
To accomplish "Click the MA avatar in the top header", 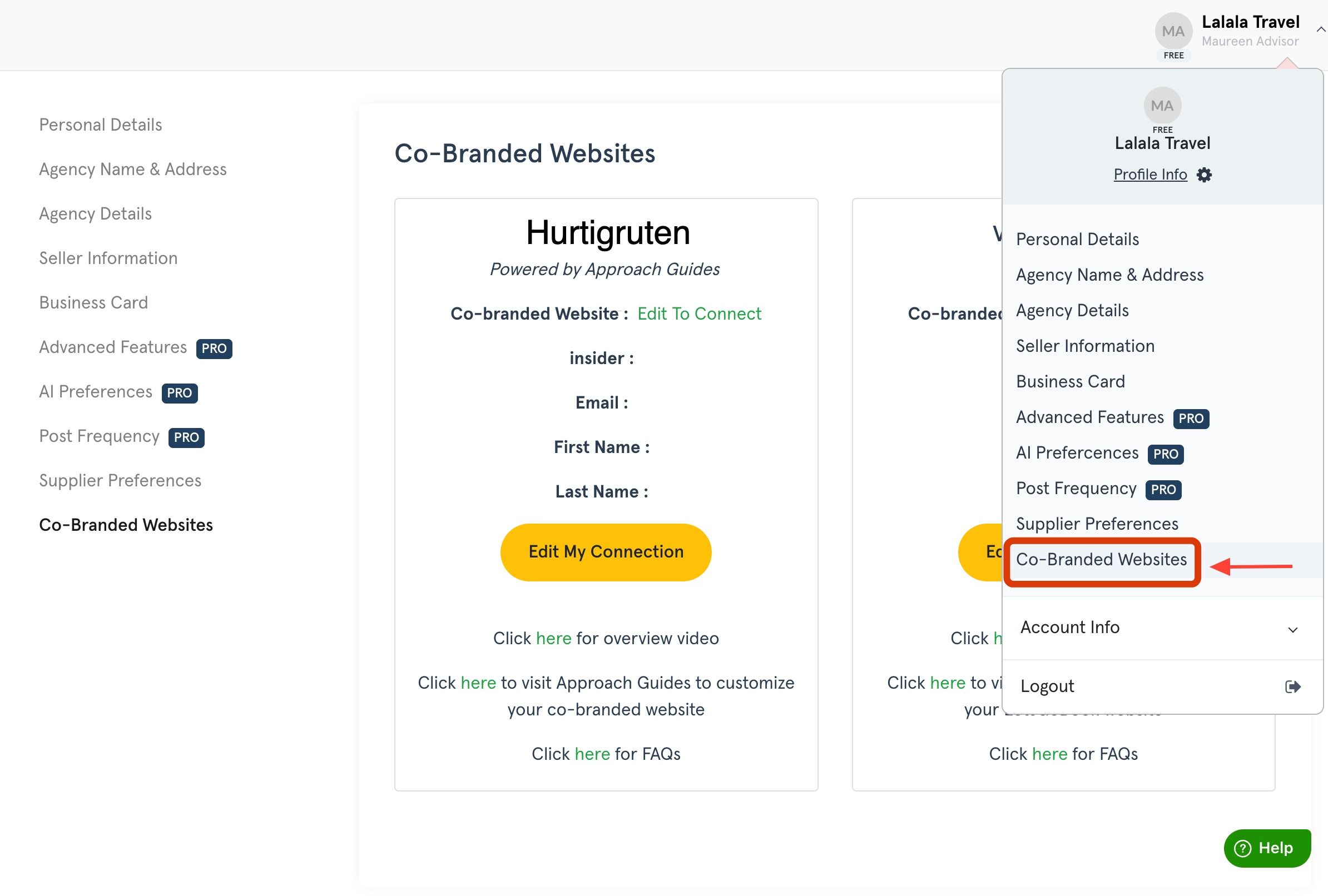I will [x=1173, y=31].
